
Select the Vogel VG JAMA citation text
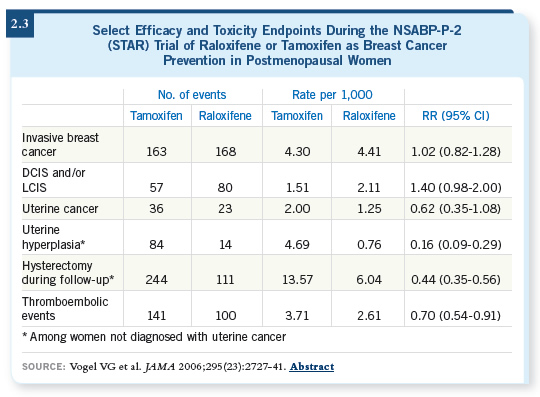pos(178,367)
